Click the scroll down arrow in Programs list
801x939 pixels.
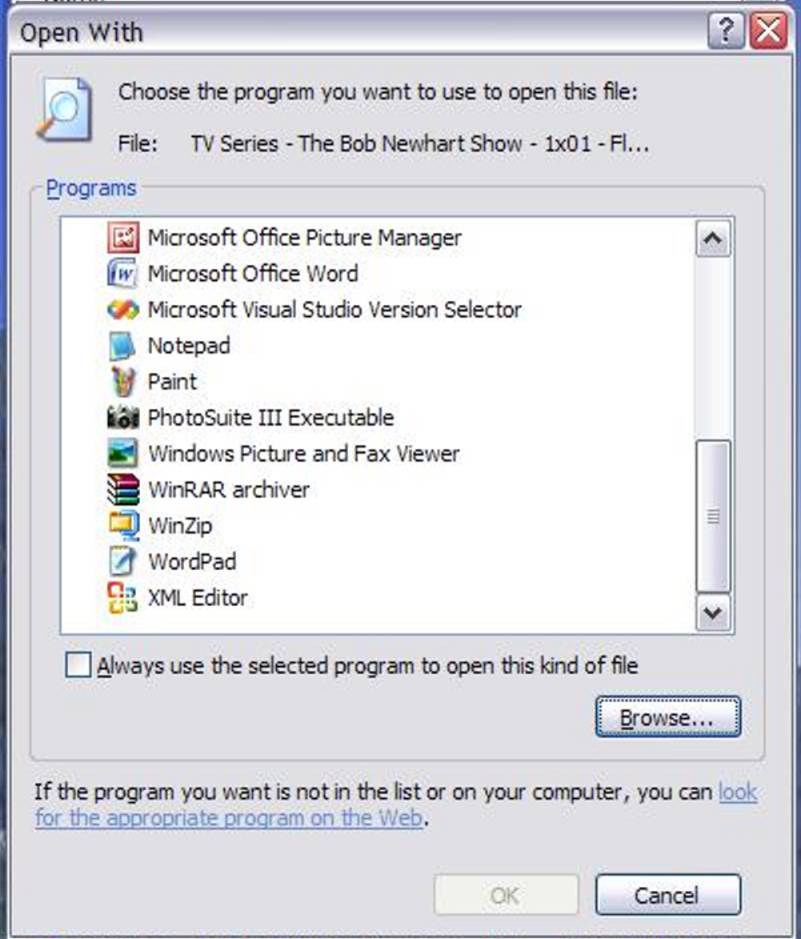pyautogui.click(x=713, y=613)
